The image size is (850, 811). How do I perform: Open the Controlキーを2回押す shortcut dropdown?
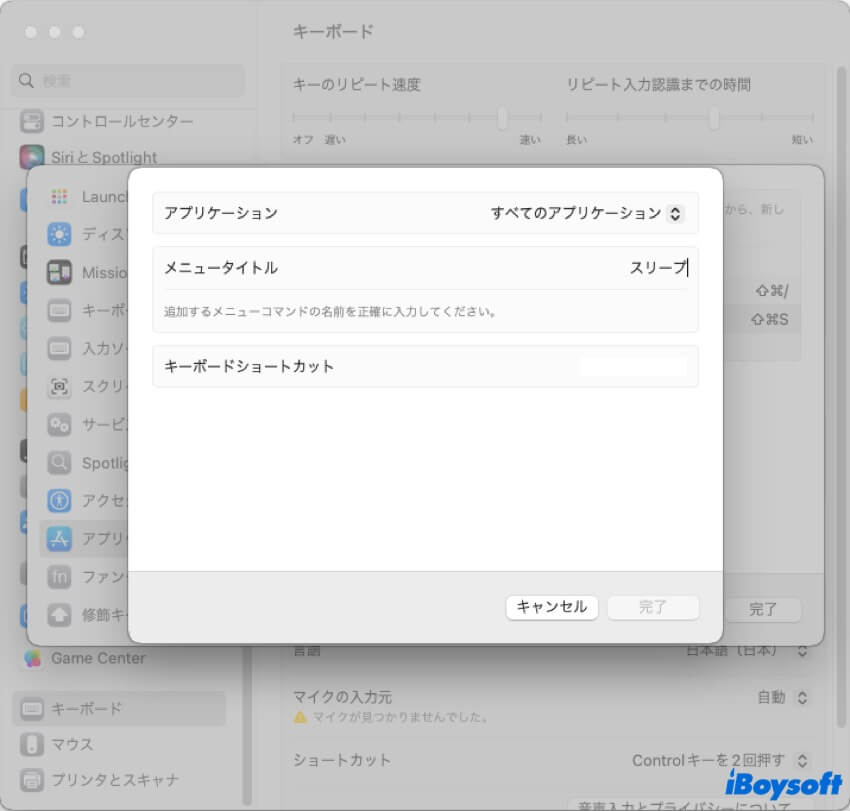click(x=720, y=760)
